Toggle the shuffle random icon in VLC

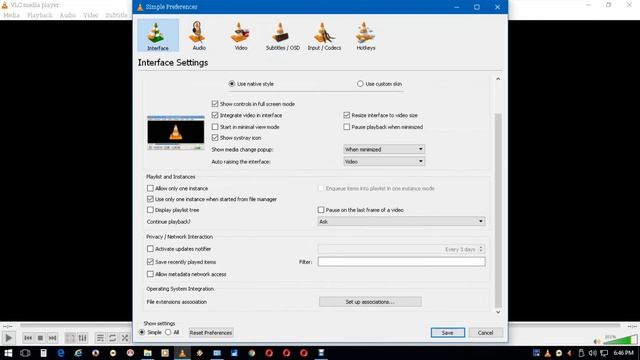coord(124,338)
